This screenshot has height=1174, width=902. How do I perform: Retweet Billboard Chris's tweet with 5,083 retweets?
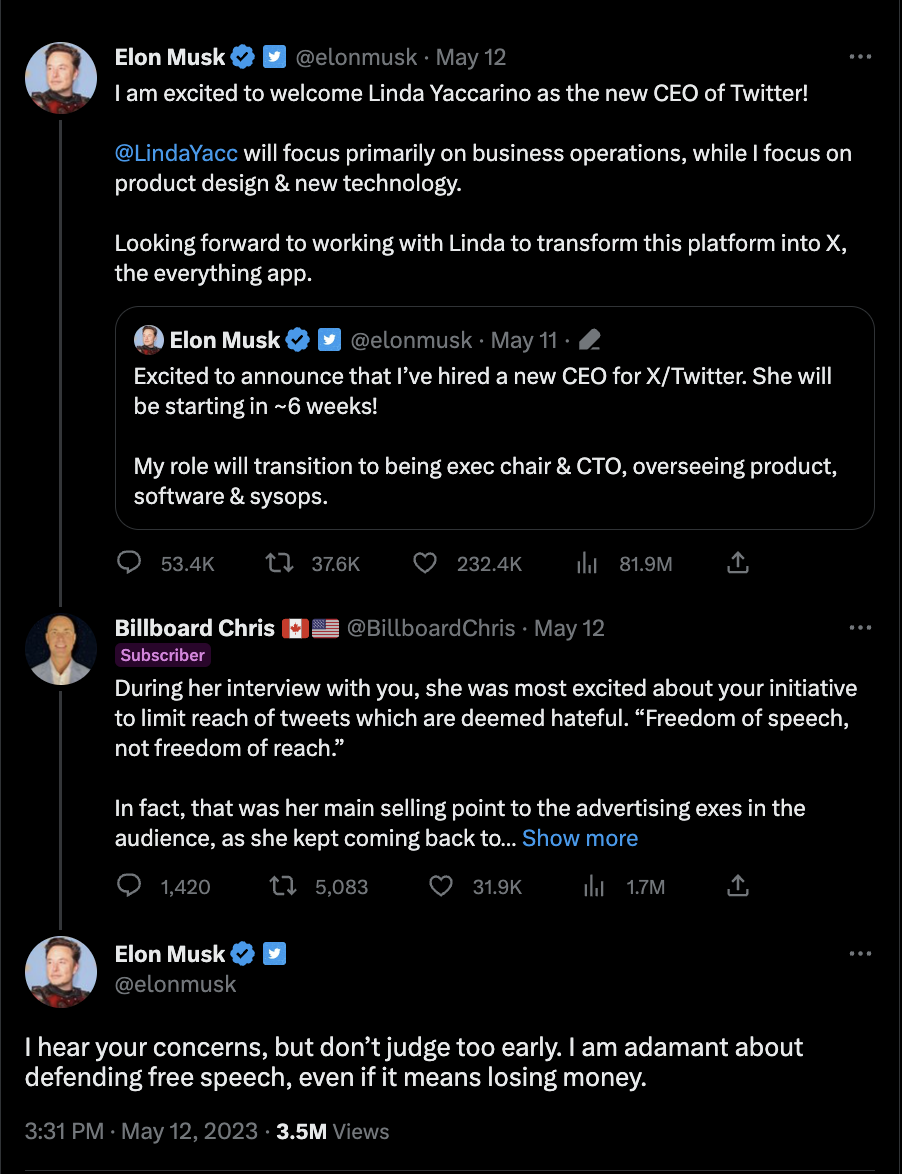point(284,886)
